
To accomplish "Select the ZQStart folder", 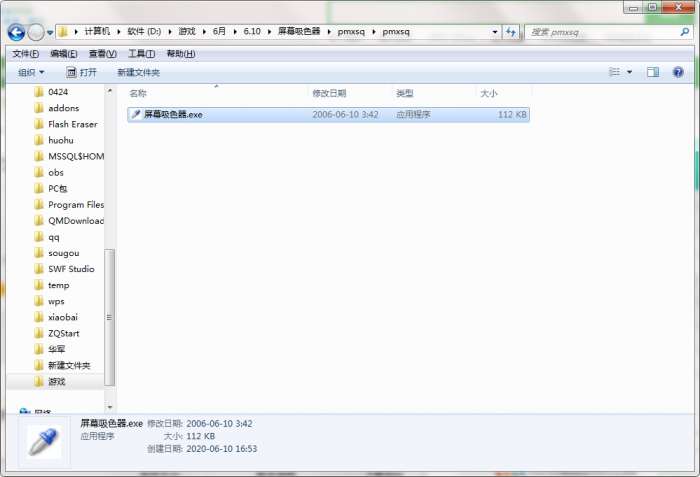I will (x=63, y=333).
